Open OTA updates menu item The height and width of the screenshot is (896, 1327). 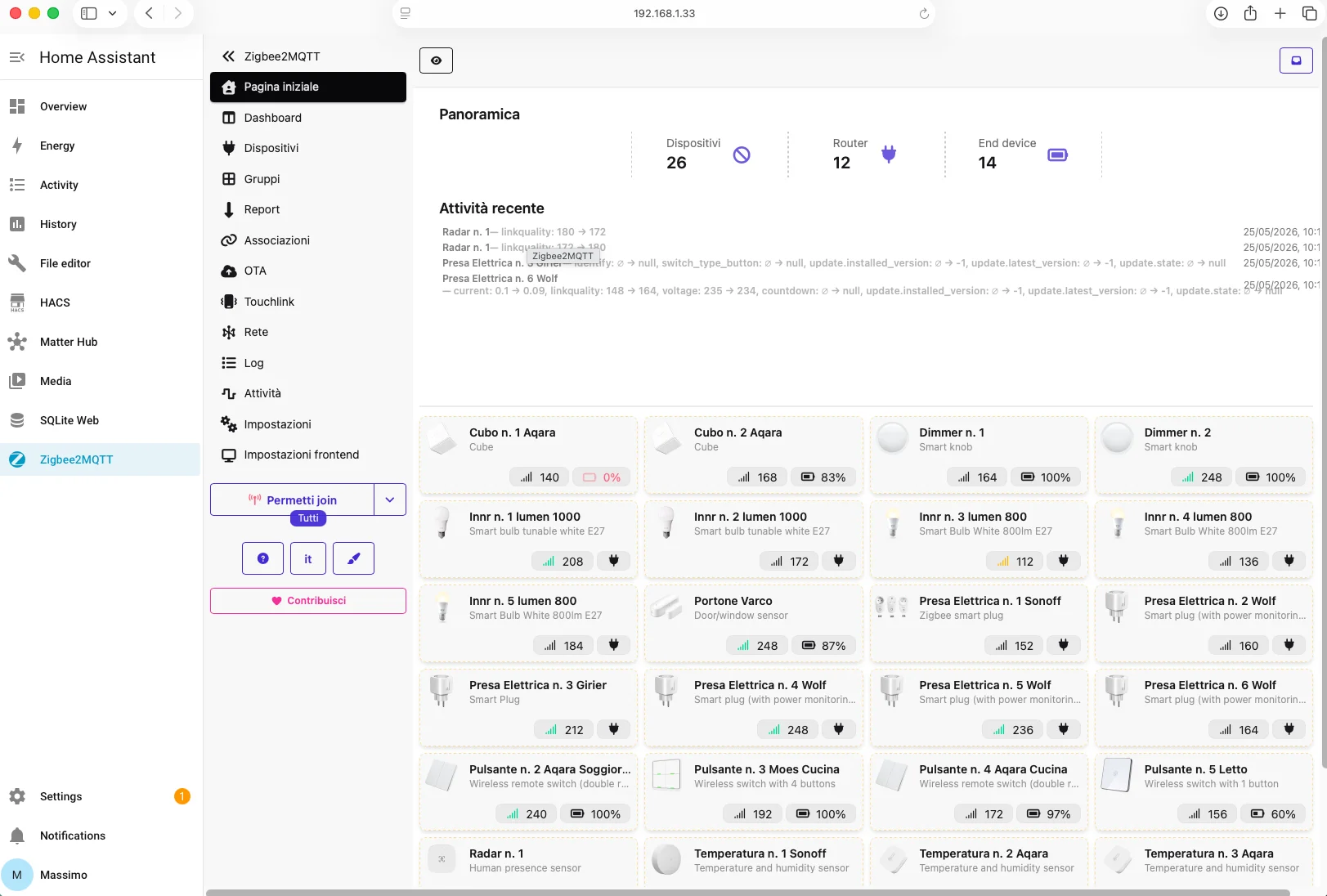click(308, 271)
